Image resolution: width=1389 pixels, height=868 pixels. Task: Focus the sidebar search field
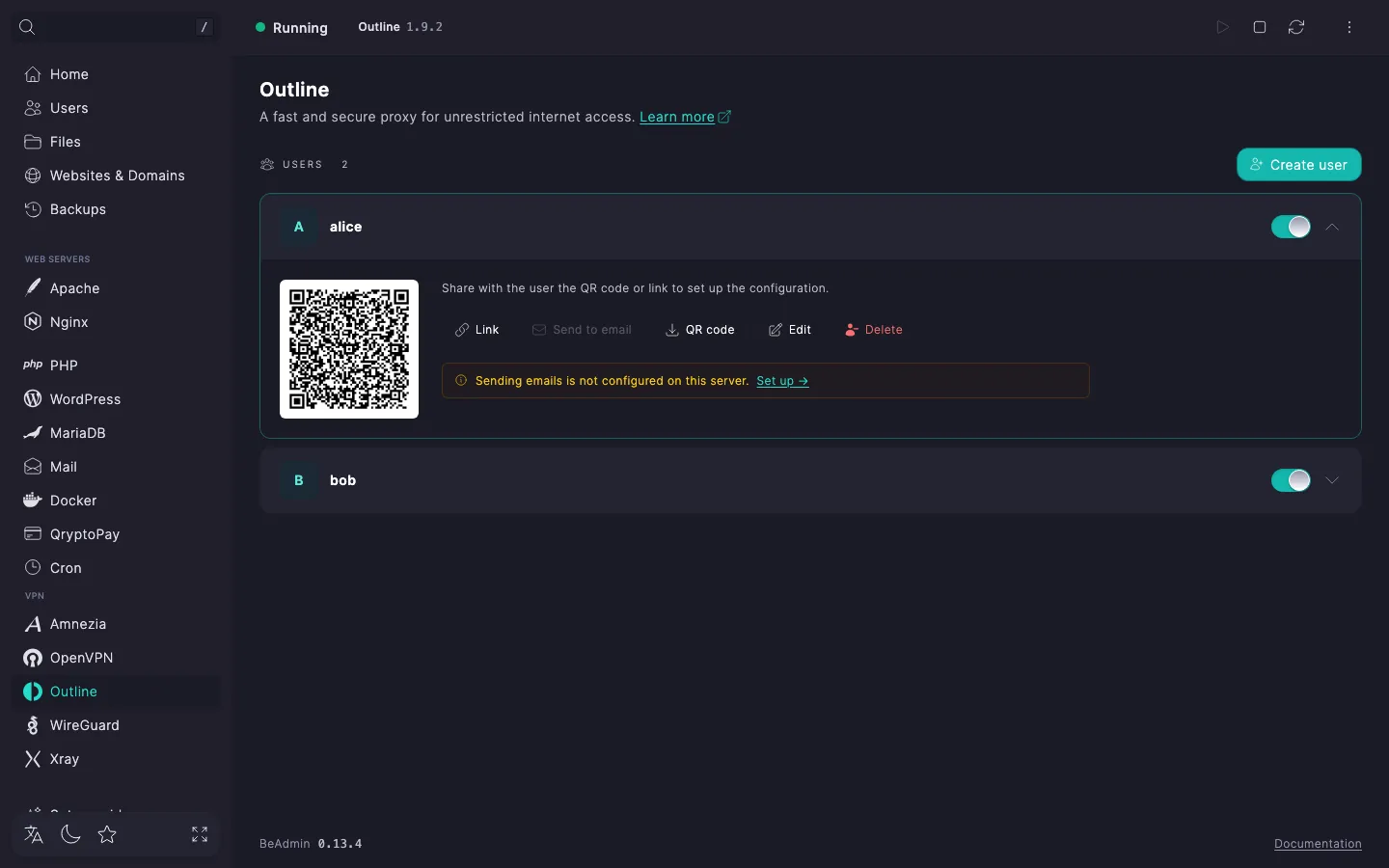pyautogui.click(x=116, y=27)
